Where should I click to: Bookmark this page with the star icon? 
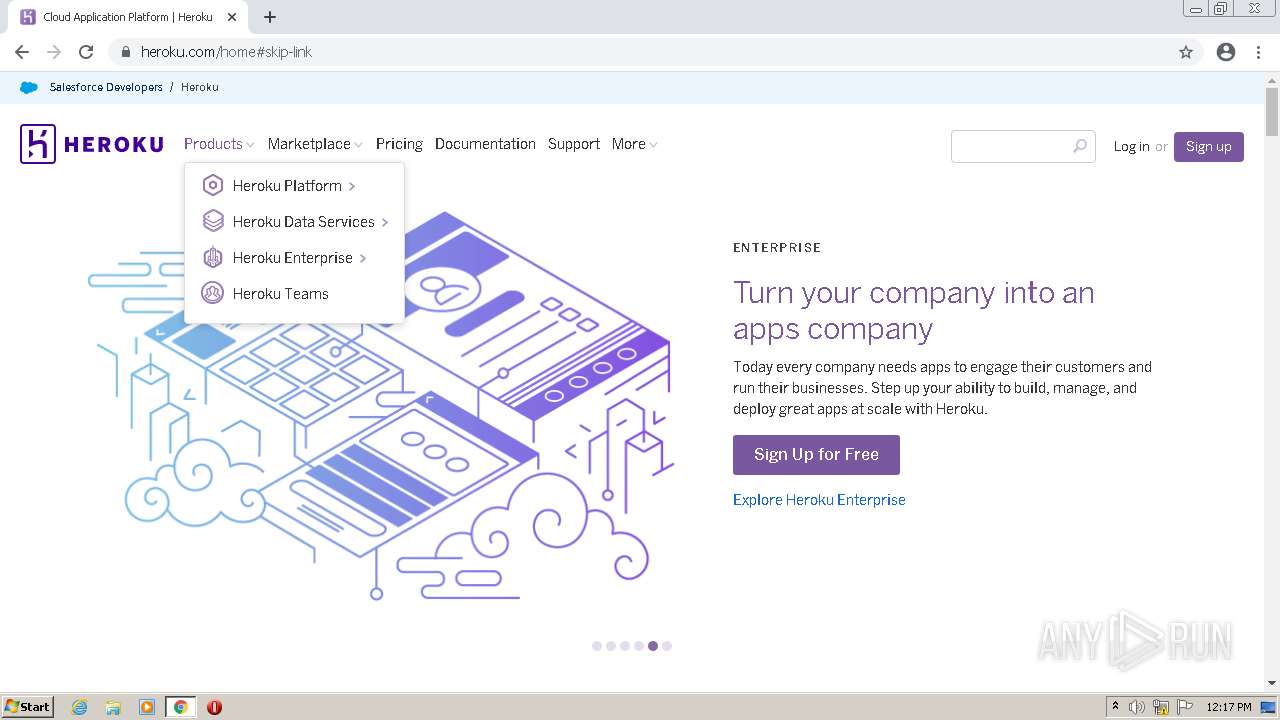pos(1186,52)
